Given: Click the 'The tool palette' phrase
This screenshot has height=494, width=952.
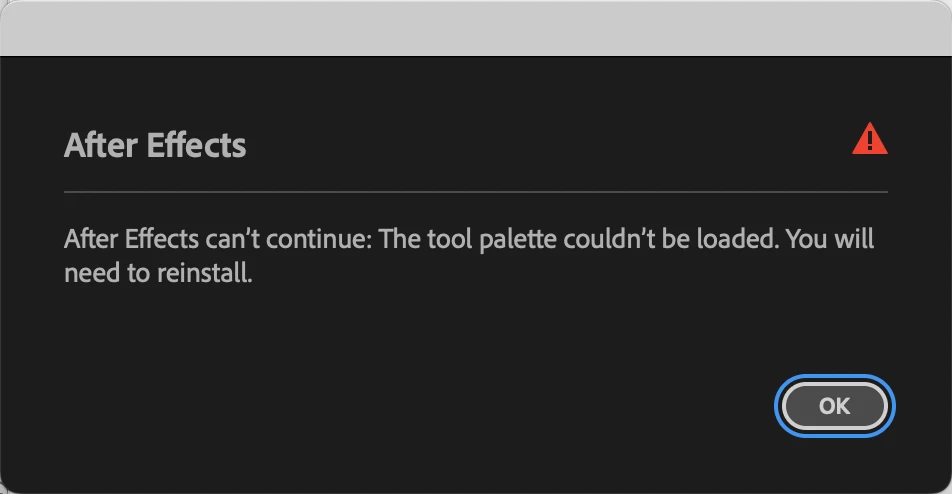Looking at the screenshot, I should (x=467, y=239).
